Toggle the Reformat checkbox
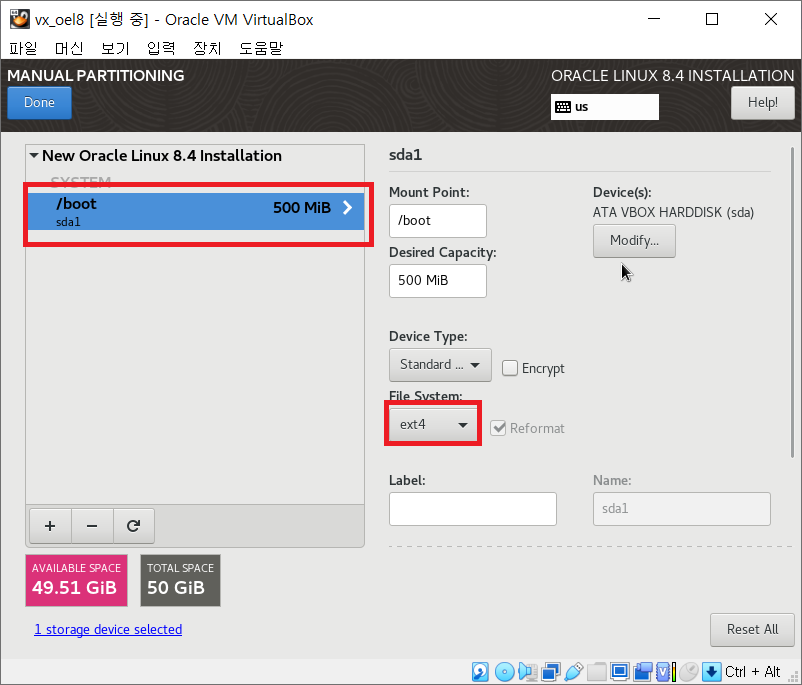 pyautogui.click(x=498, y=428)
